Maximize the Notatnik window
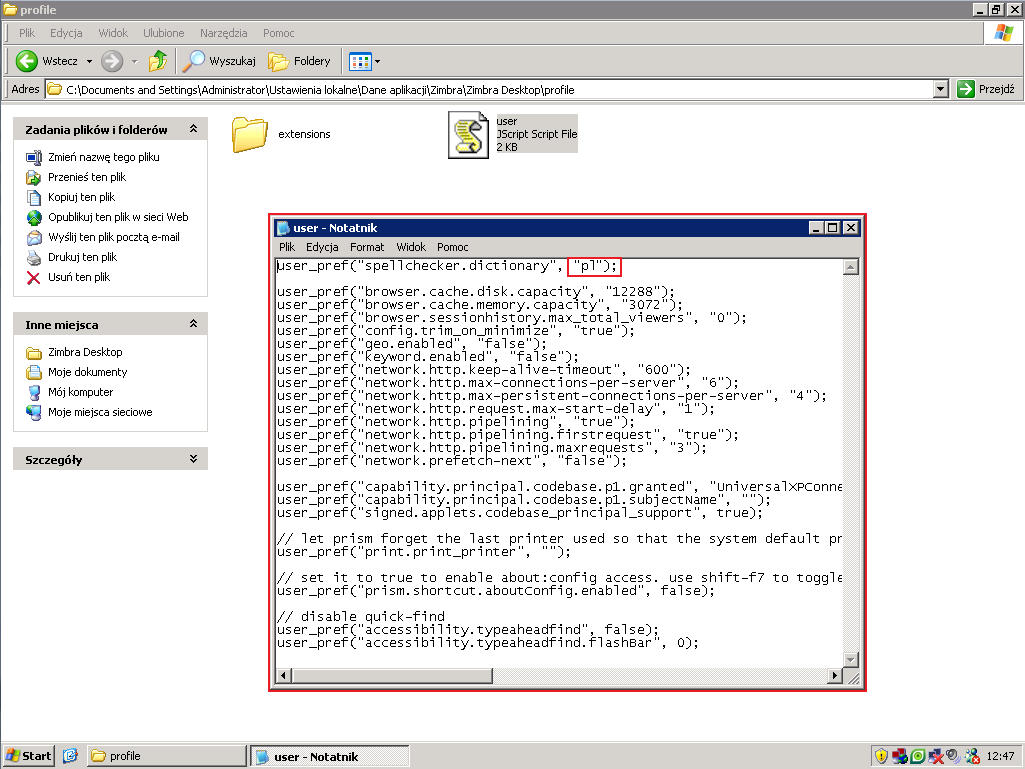The height and width of the screenshot is (769, 1025). (832, 228)
